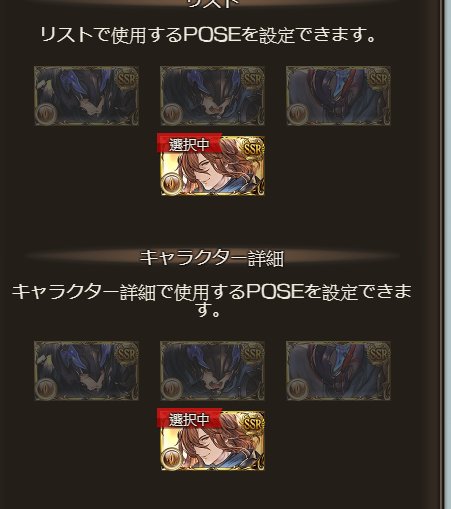Select first dimmed pose in リスト section
The width and height of the screenshot is (451, 509).
[x=86, y=96]
